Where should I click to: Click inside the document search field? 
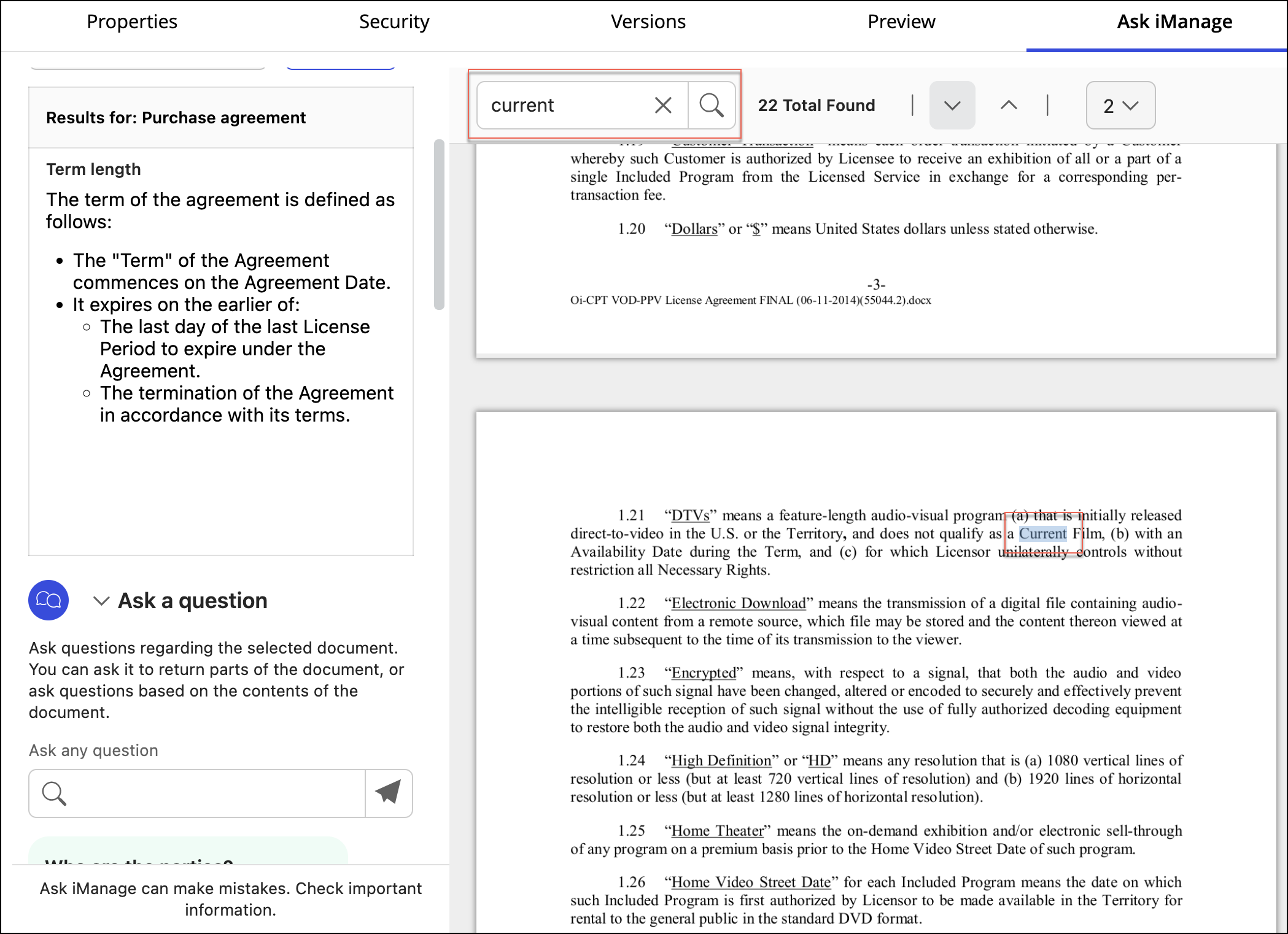(x=565, y=106)
